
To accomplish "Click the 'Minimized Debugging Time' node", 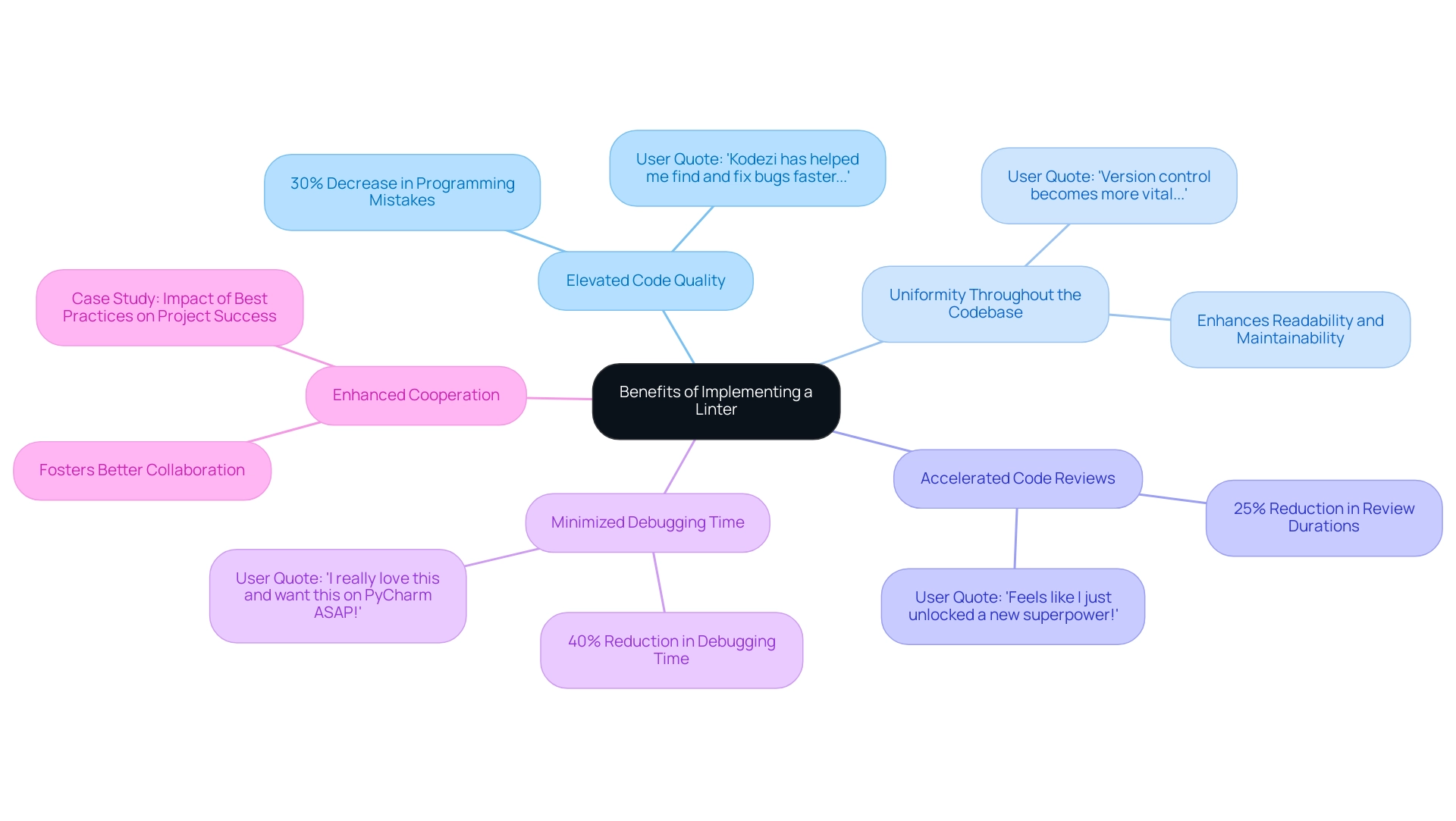I will click(647, 521).
